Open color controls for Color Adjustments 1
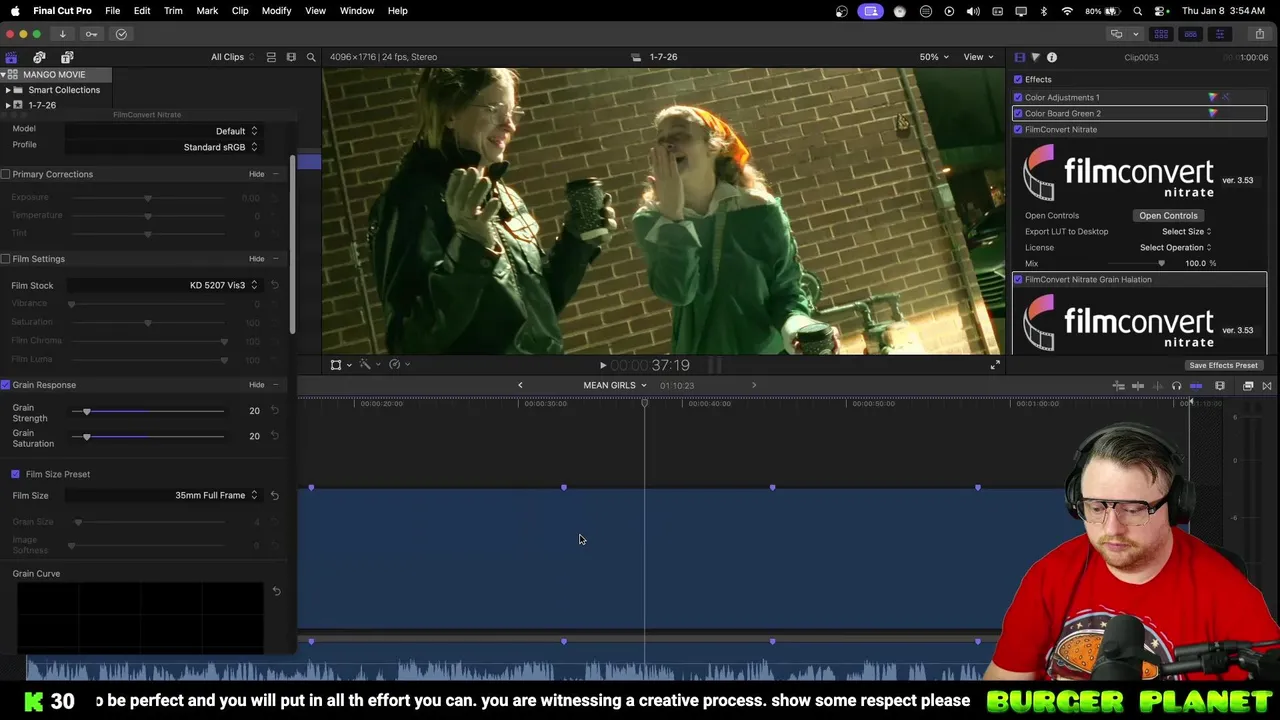1280x720 pixels. [1213, 97]
